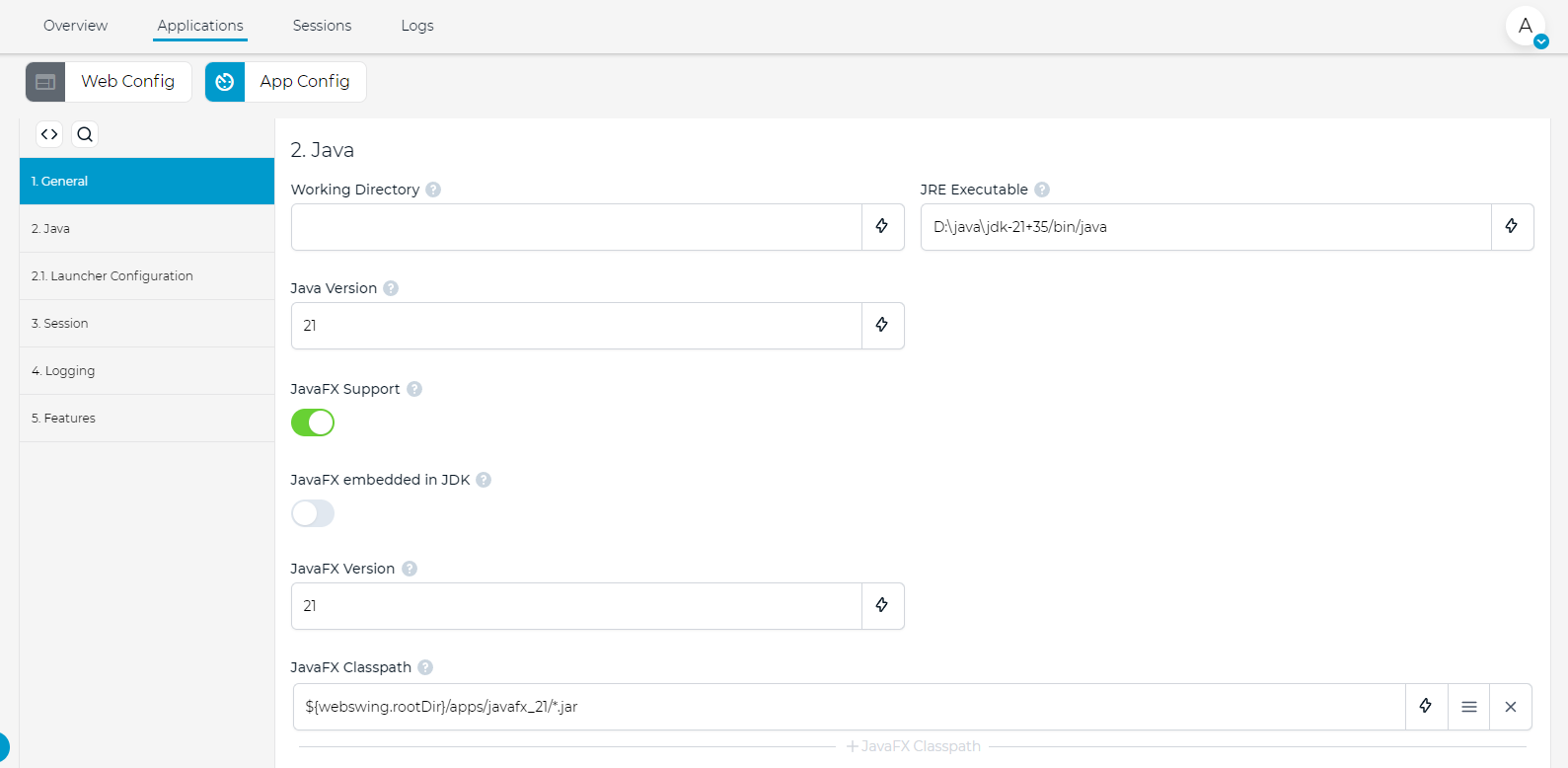Open the search magnifier in sidebar
This screenshot has width=1568, height=768.
point(85,134)
